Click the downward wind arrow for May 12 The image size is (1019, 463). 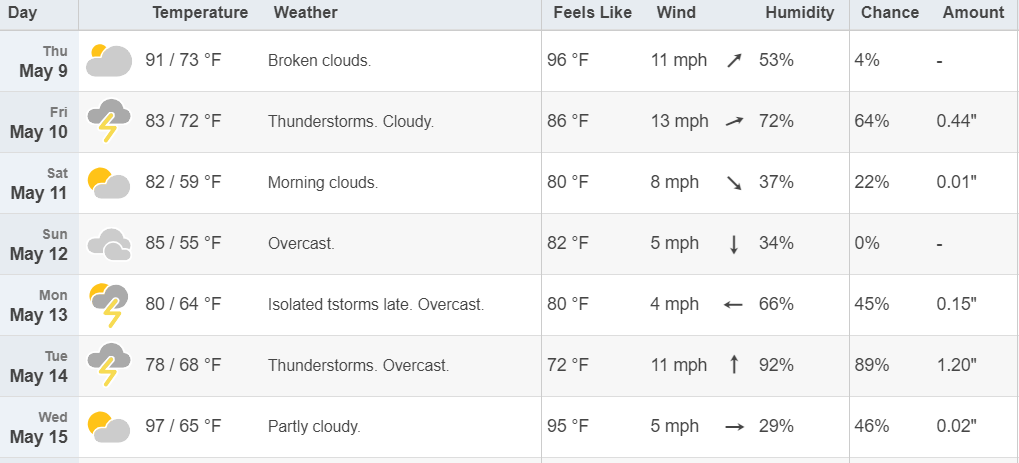734,244
